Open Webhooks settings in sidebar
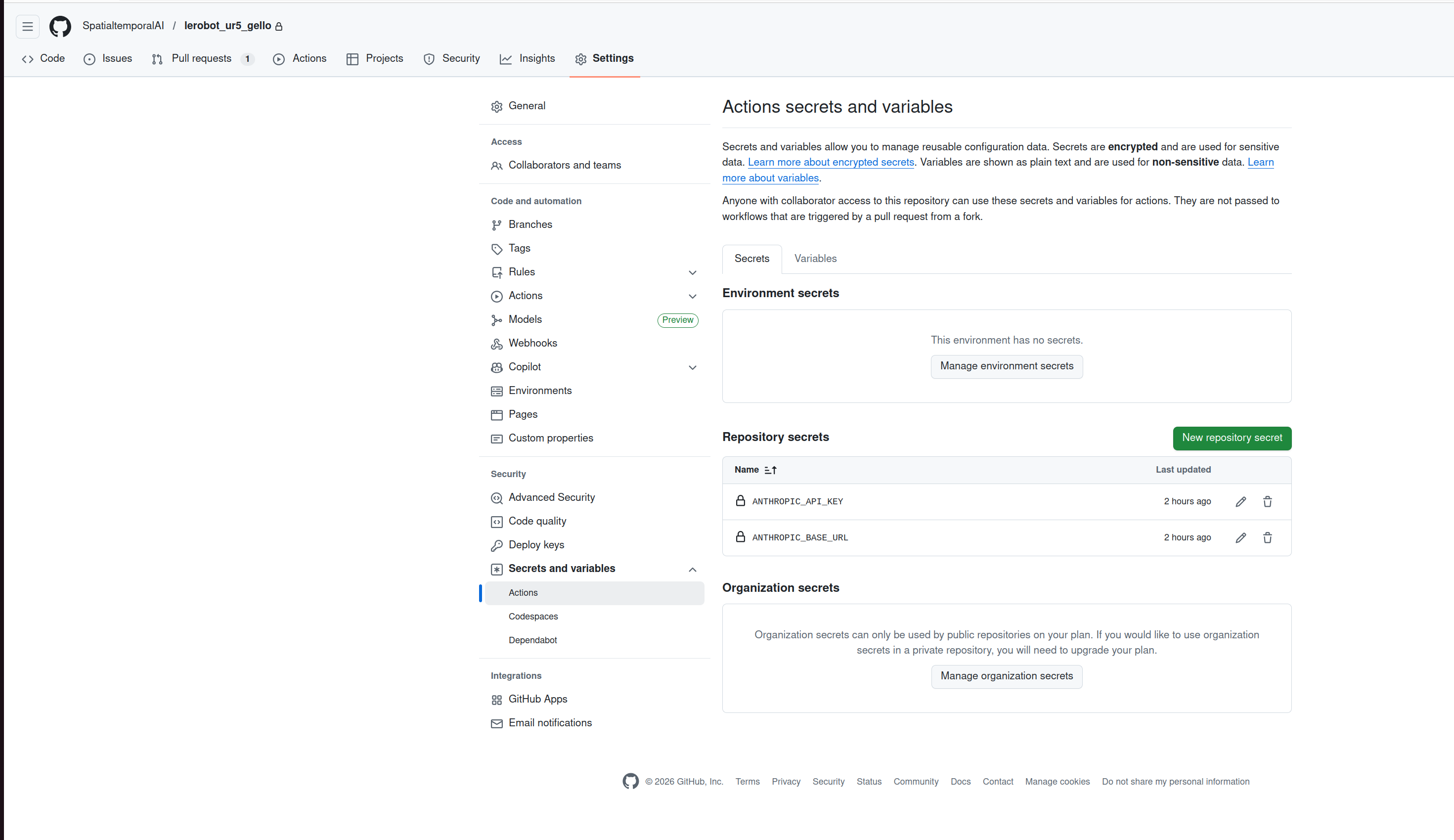1454x840 pixels. tap(532, 343)
